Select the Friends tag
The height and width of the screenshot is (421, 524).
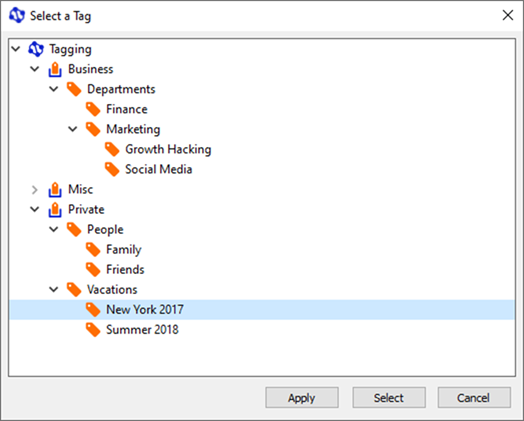tap(125, 270)
